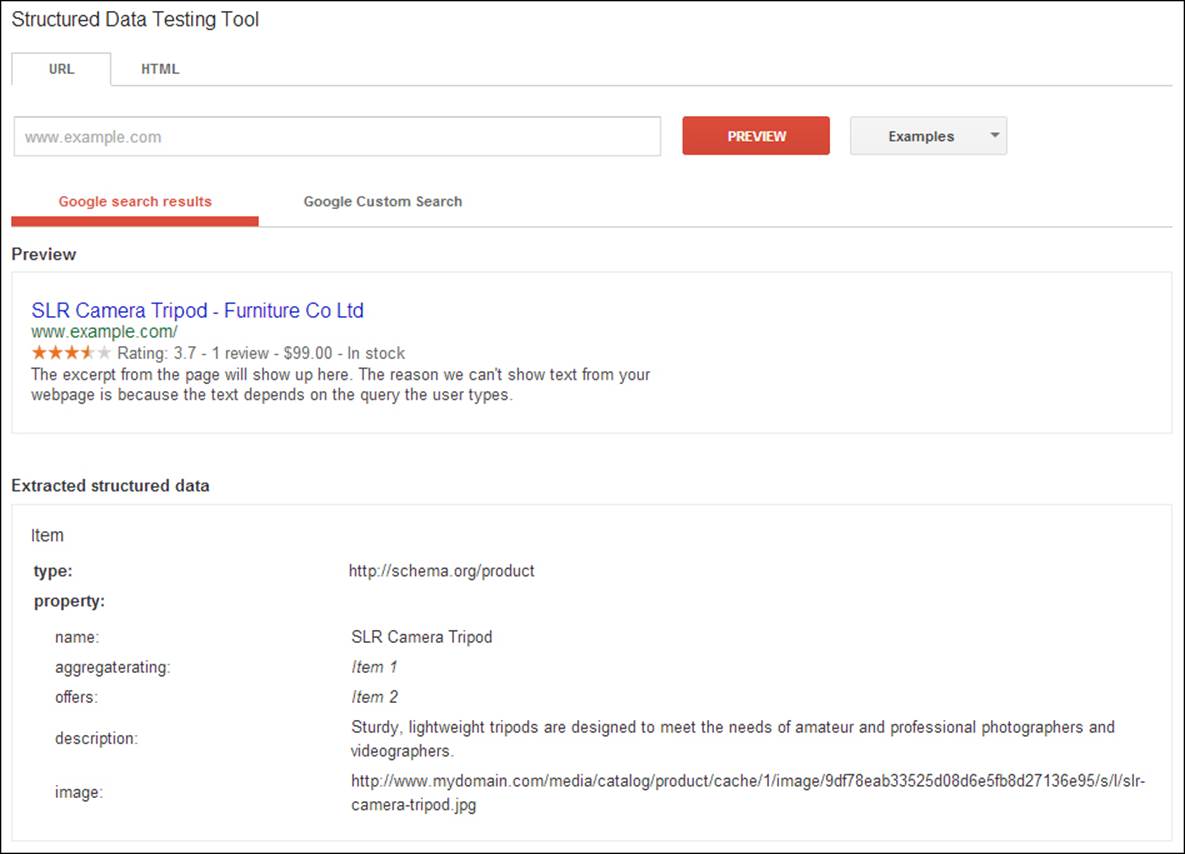Click the www.example.com URL input field

click(337, 137)
